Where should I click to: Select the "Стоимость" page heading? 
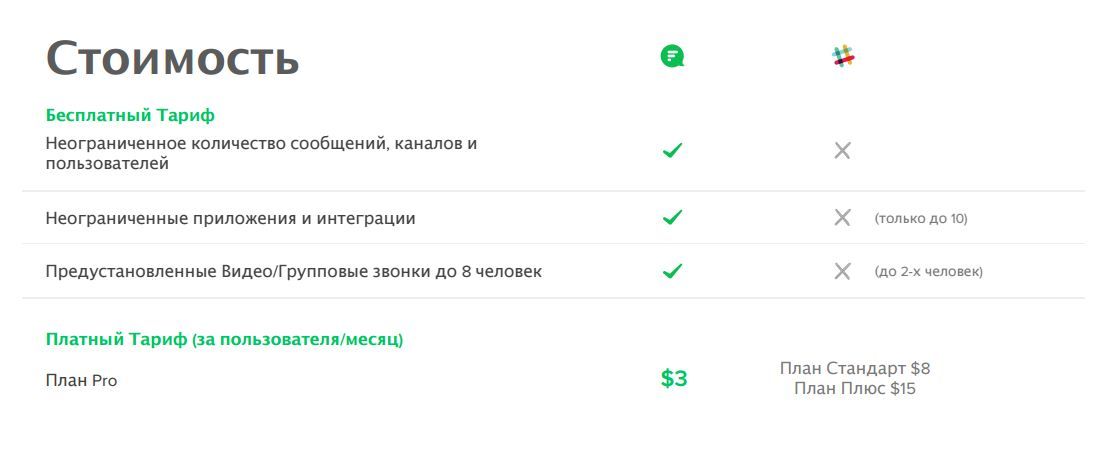tap(172, 58)
